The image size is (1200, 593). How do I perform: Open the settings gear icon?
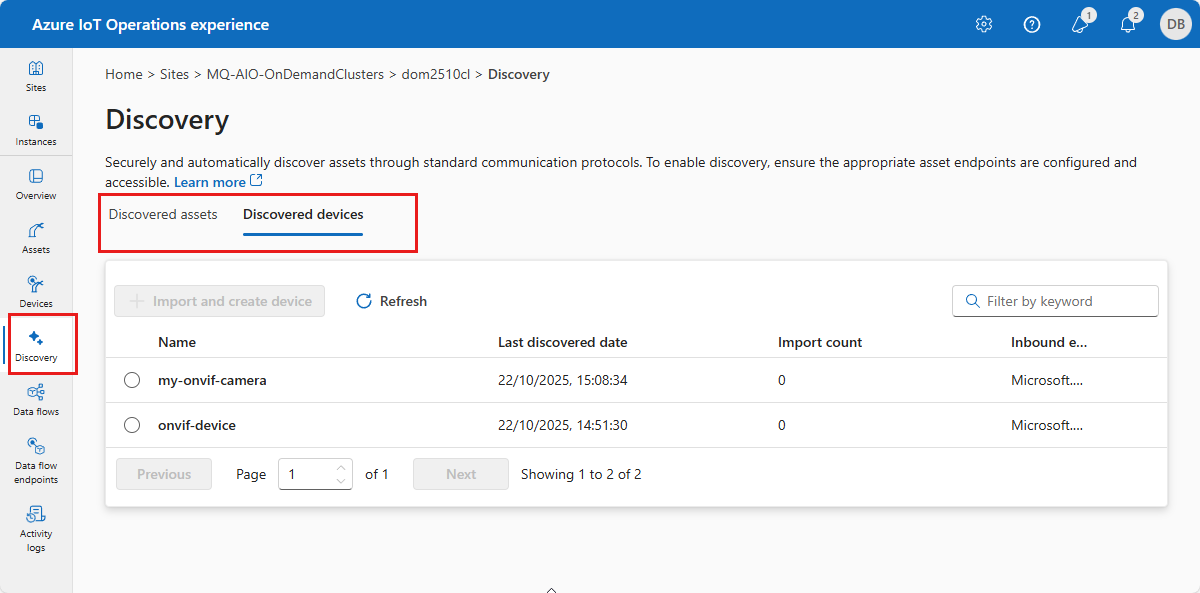pos(984,24)
